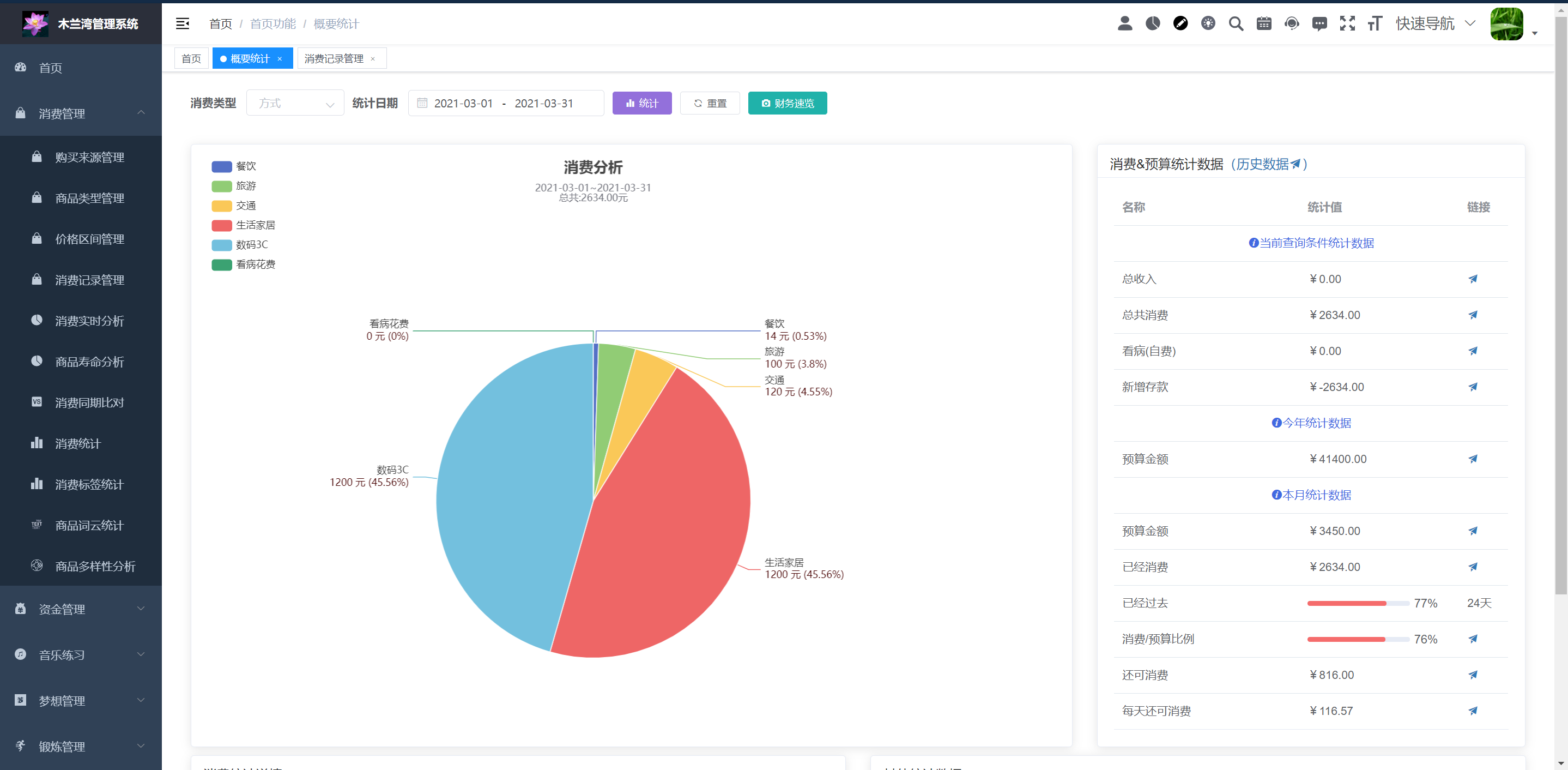
Task: Expand the 音乐练习 sidebar menu
Action: click(x=81, y=654)
